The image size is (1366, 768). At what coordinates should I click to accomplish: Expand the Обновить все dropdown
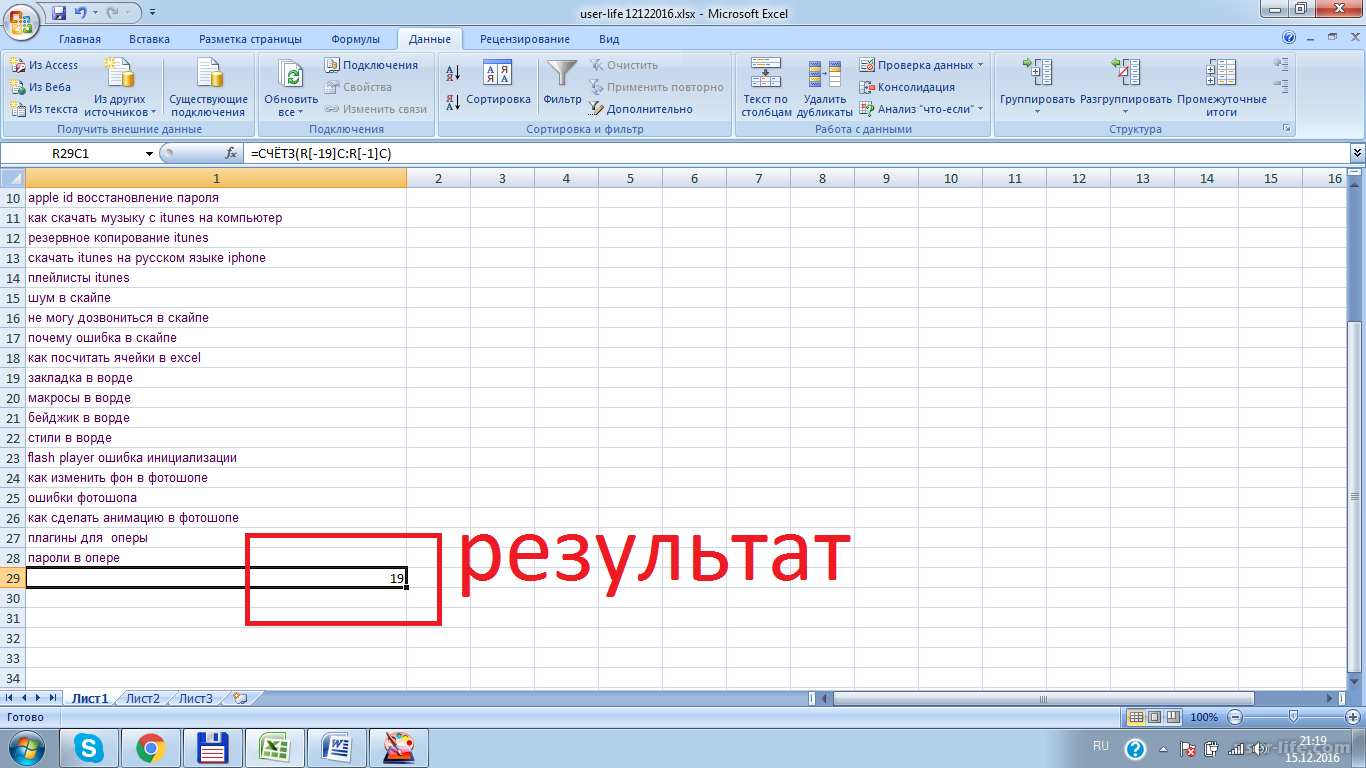pyautogui.click(x=291, y=106)
